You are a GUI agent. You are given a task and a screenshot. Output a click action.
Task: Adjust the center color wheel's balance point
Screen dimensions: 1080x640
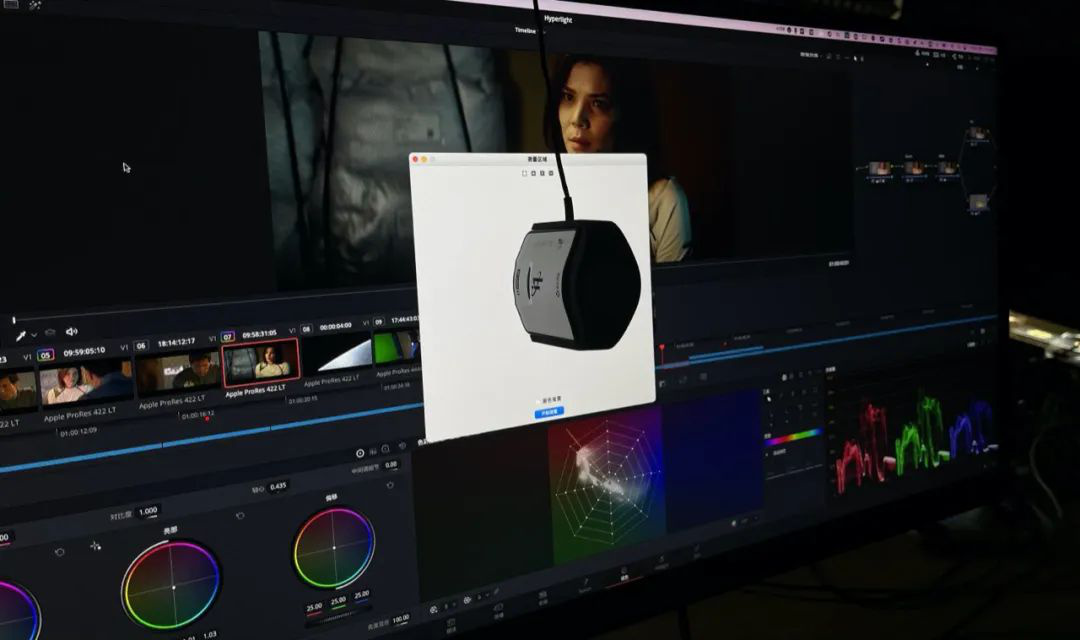pos(173,587)
